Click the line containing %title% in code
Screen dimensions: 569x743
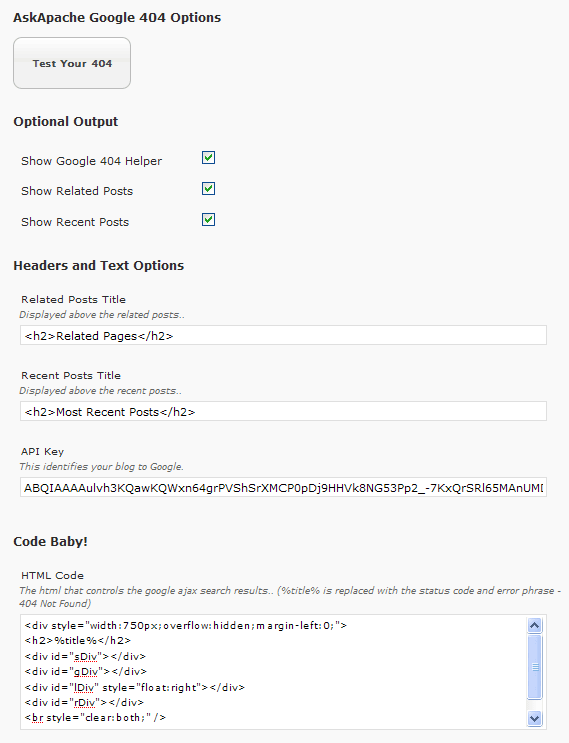click(x=78, y=641)
